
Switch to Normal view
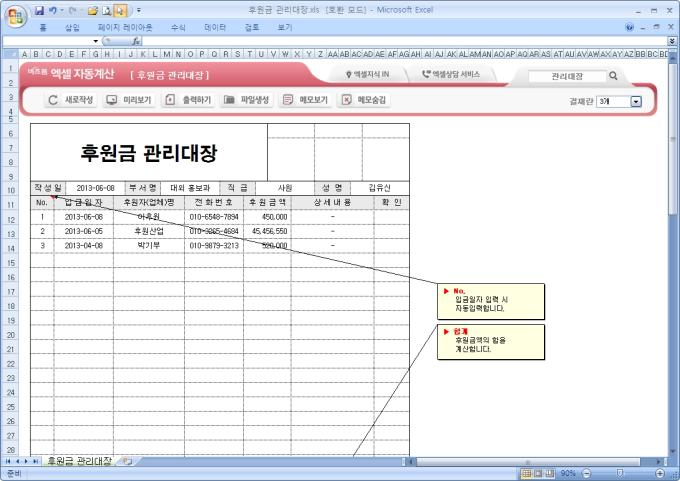pyautogui.click(x=526, y=473)
